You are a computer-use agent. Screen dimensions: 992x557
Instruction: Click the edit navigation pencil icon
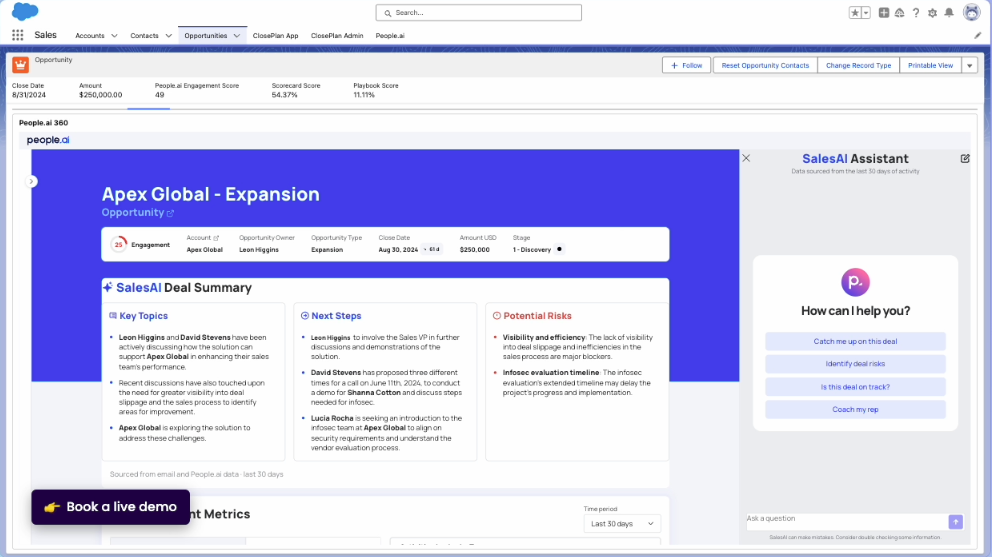977,35
